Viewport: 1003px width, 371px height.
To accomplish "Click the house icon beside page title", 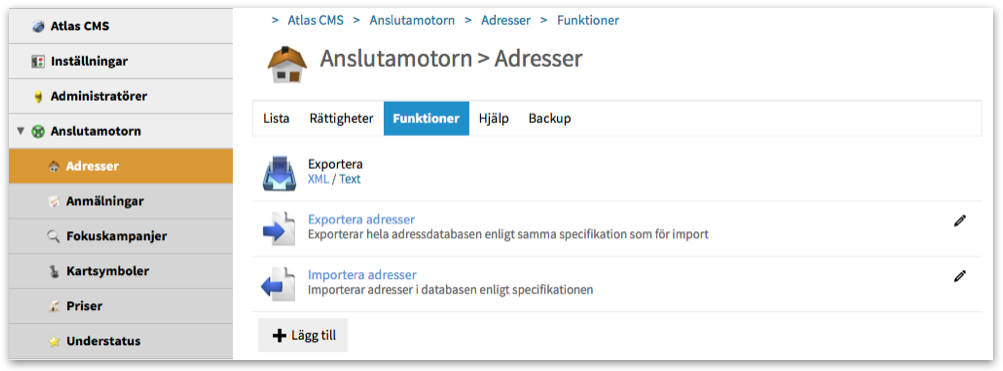I will coord(287,64).
